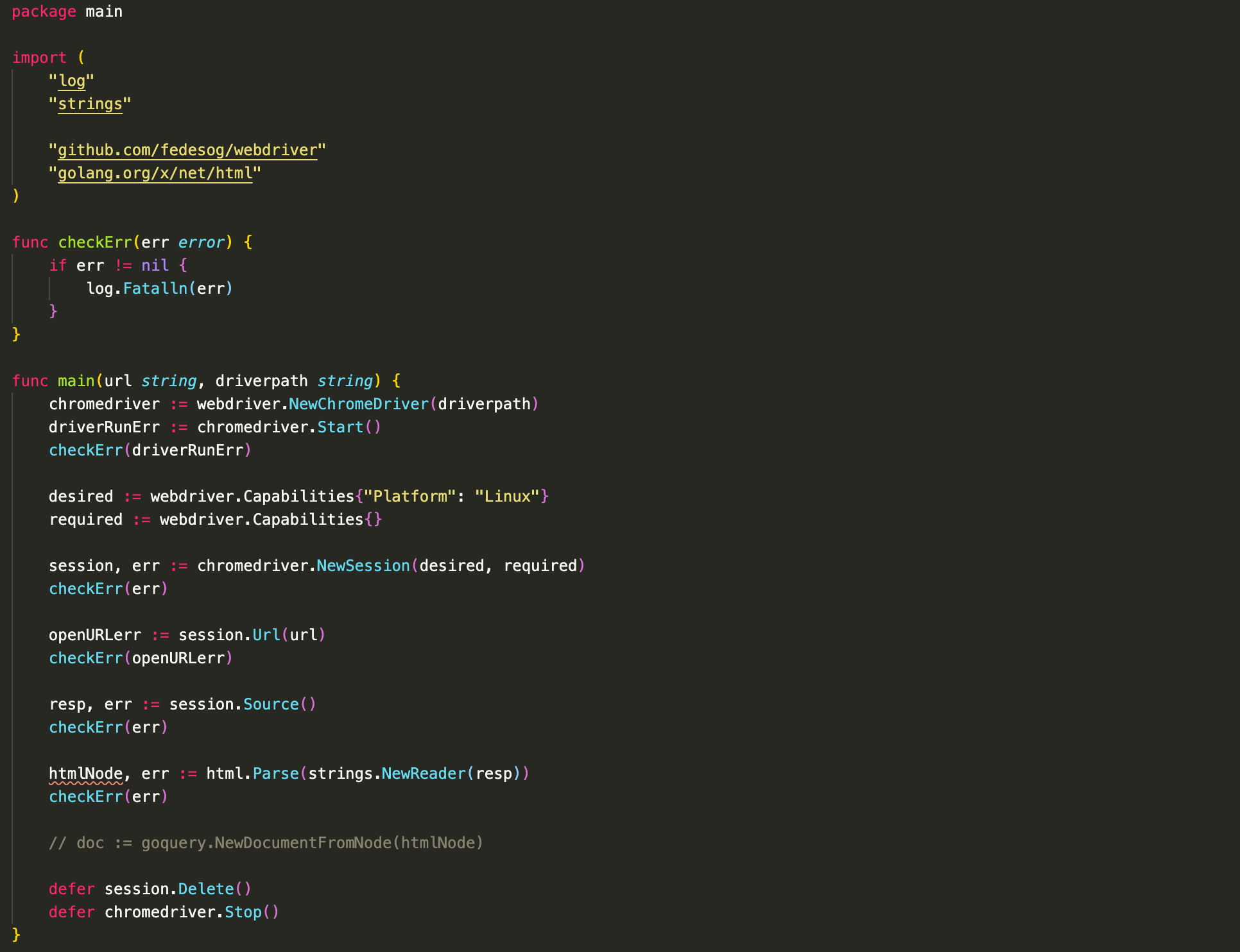
Task: Click the html.Parse function call
Action: pyautogui.click(x=275, y=774)
